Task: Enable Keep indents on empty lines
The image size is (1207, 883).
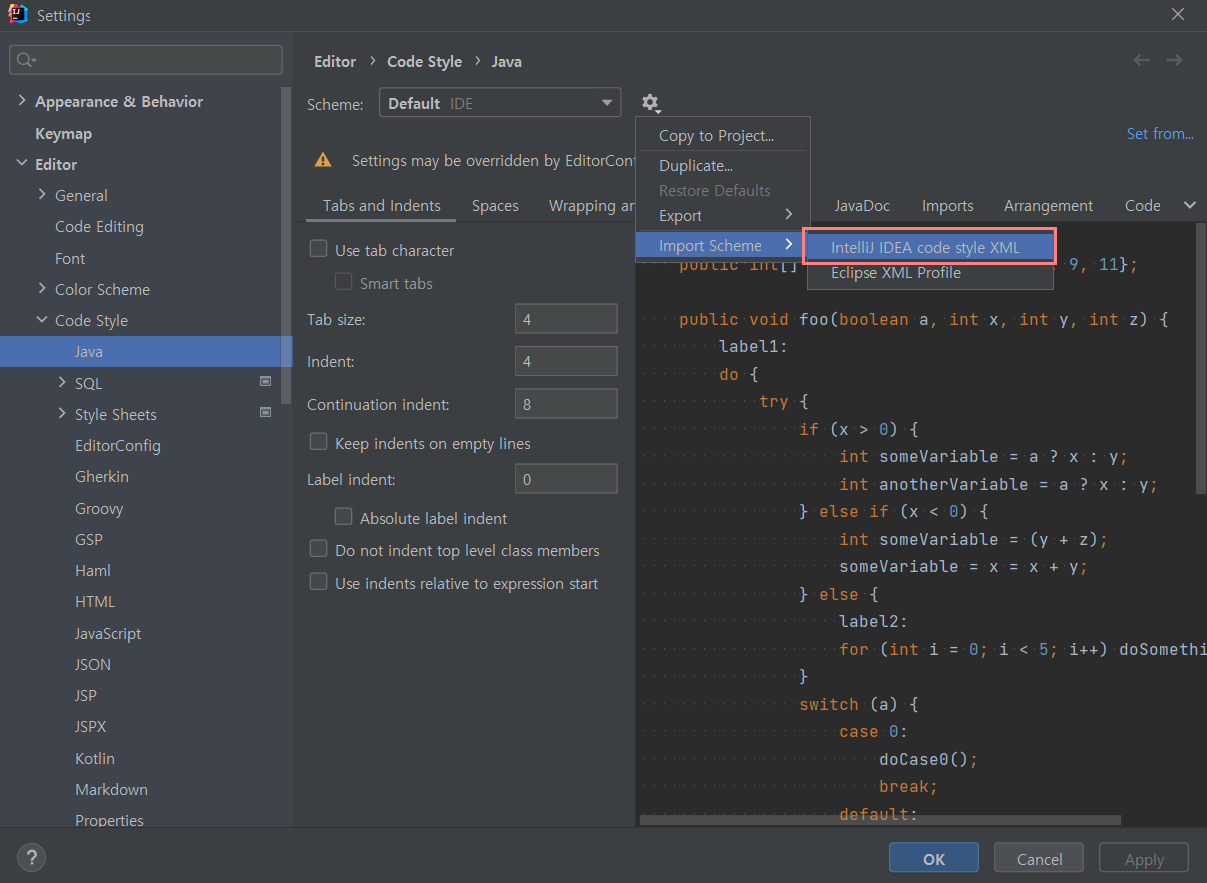Action: [318, 442]
